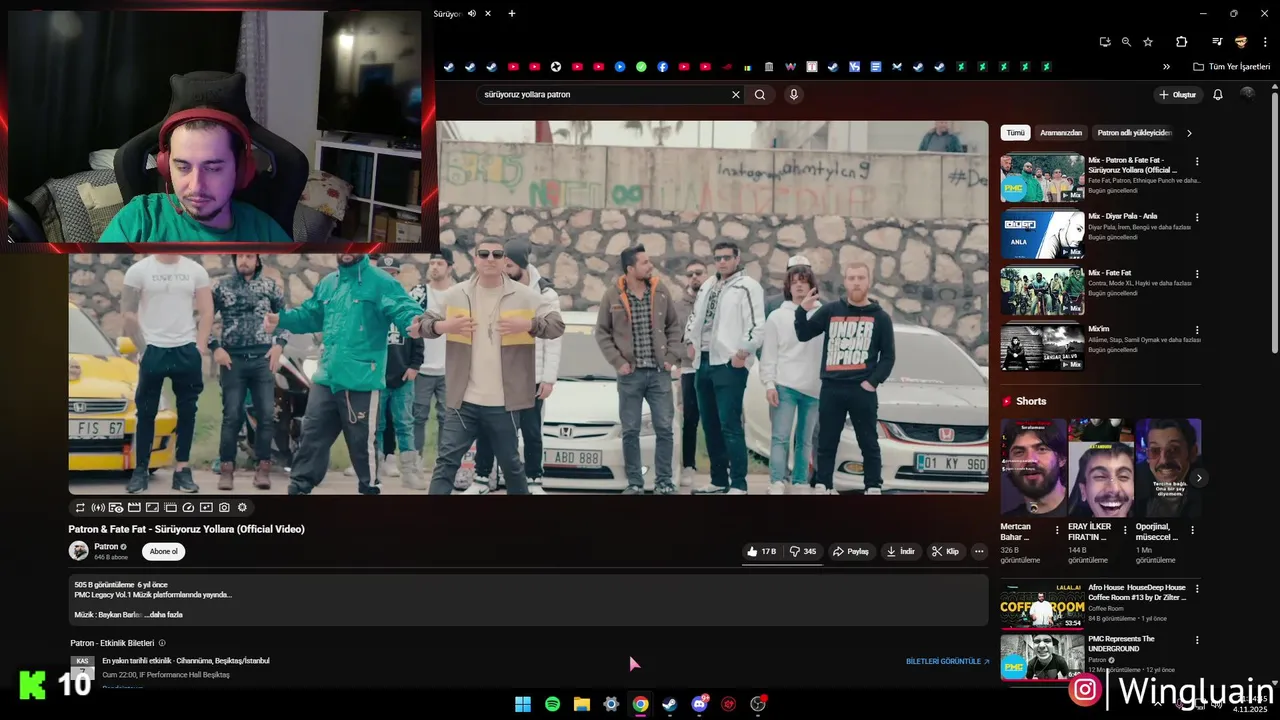This screenshot has width=1280, height=720.
Task: Open the Mix - Fate Fat title
Action: pyautogui.click(x=1110, y=273)
